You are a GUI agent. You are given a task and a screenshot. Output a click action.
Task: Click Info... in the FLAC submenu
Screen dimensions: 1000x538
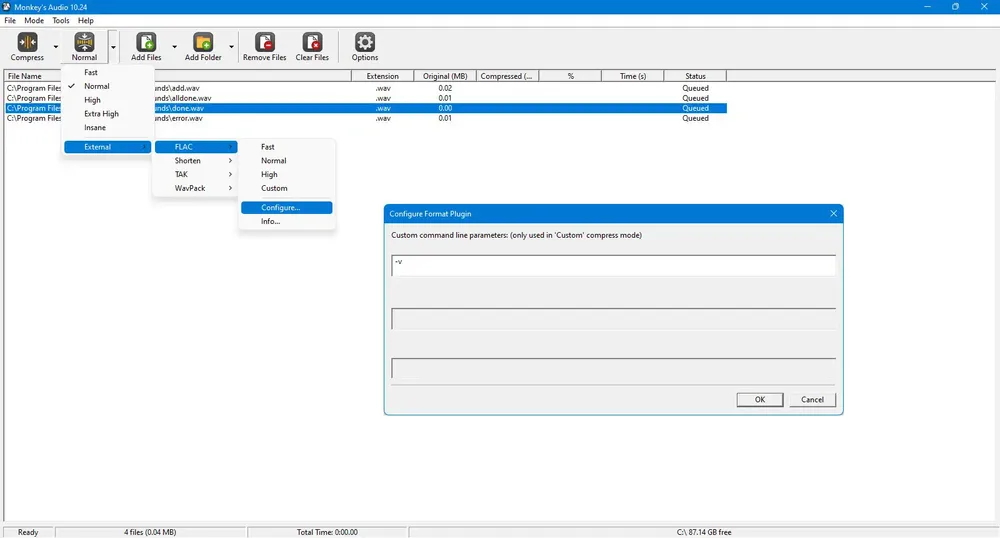click(286, 221)
